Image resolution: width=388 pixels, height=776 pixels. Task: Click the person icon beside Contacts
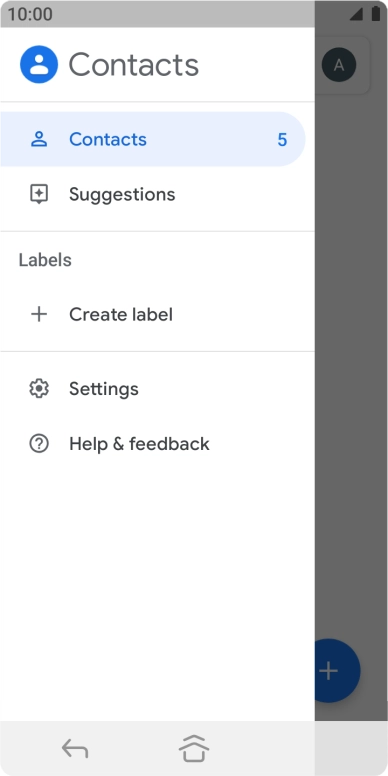39,140
